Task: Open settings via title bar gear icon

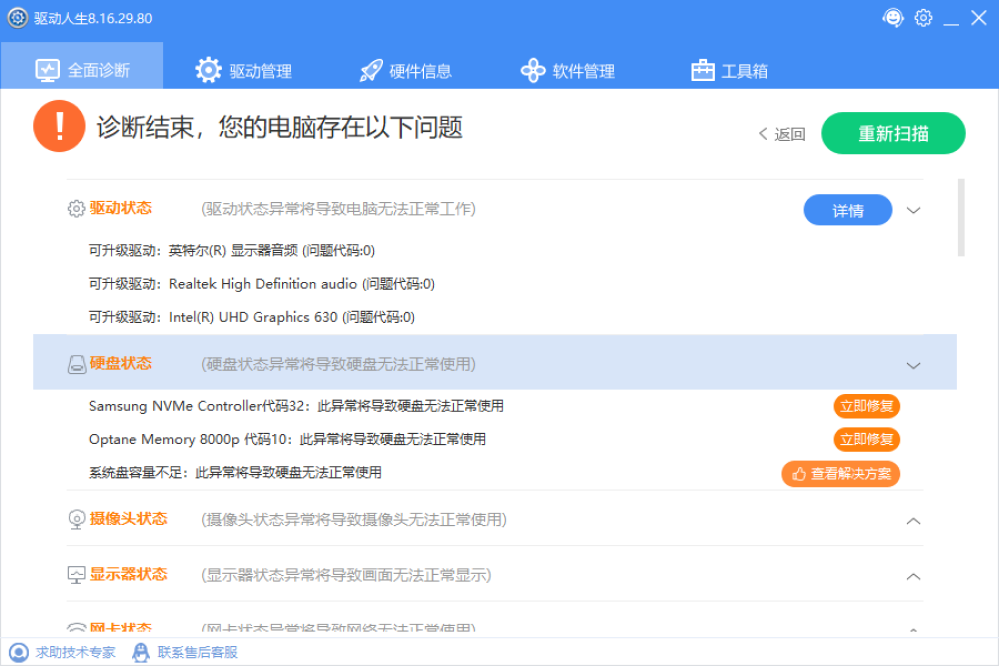Action: click(x=923, y=18)
